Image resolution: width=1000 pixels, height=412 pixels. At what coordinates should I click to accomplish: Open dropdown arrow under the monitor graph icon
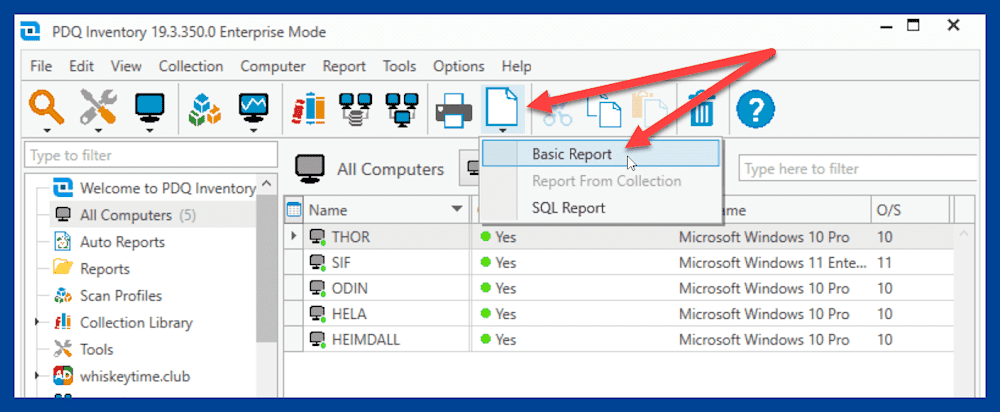coord(253,130)
